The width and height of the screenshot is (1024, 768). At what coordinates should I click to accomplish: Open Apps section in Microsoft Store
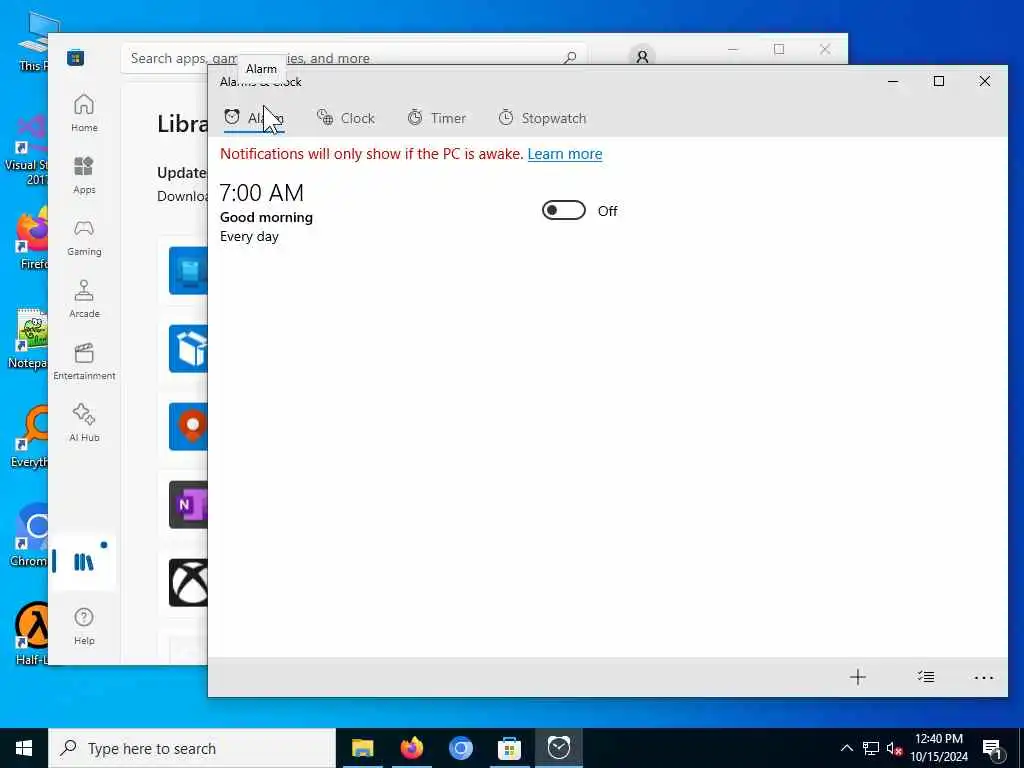tap(84, 175)
